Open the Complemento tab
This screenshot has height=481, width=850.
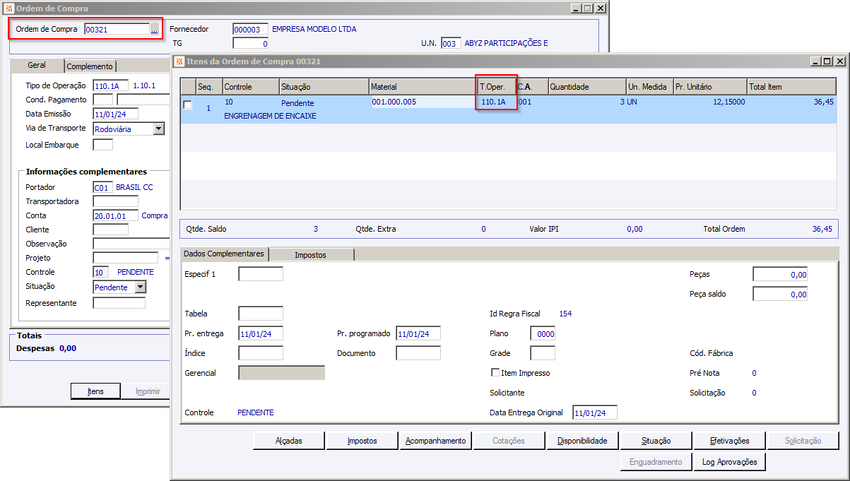click(x=90, y=66)
